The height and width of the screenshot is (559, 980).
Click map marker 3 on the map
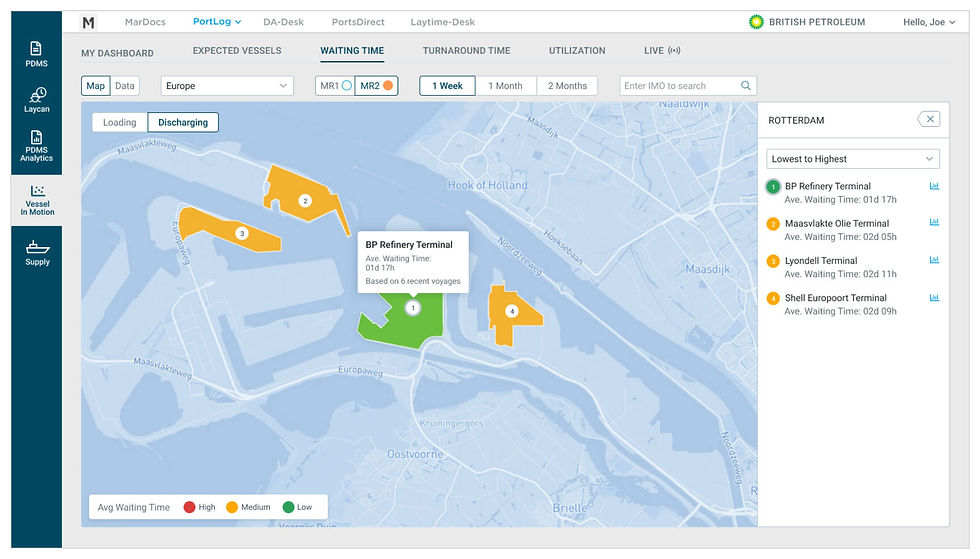pos(242,233)
